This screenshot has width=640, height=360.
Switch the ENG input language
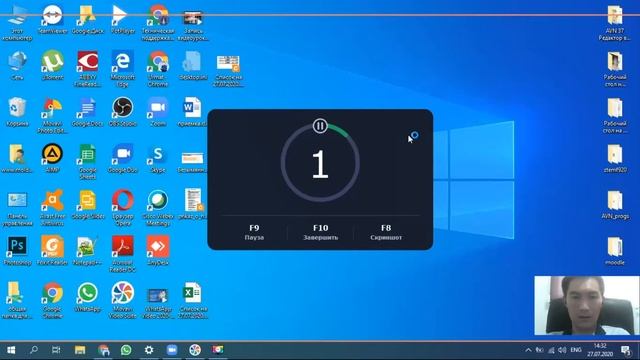tap(576, 350)
